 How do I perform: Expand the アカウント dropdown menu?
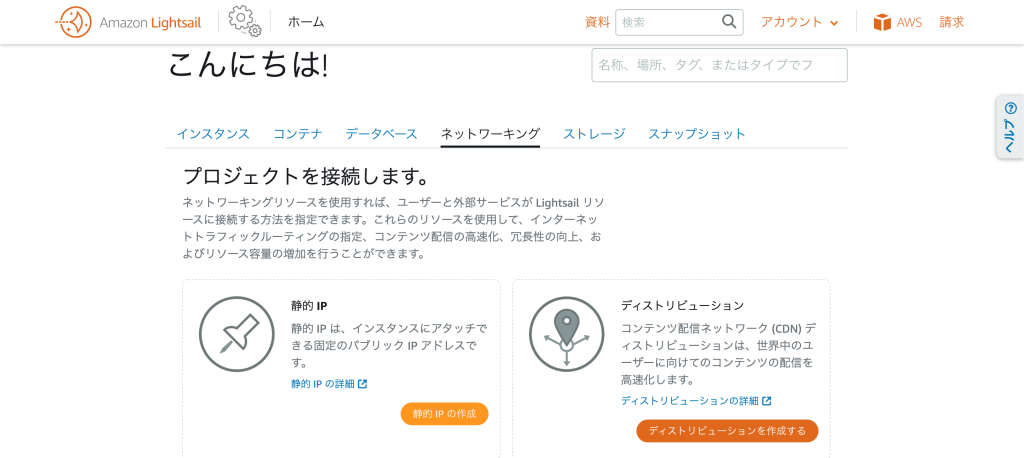pos(799,22)
